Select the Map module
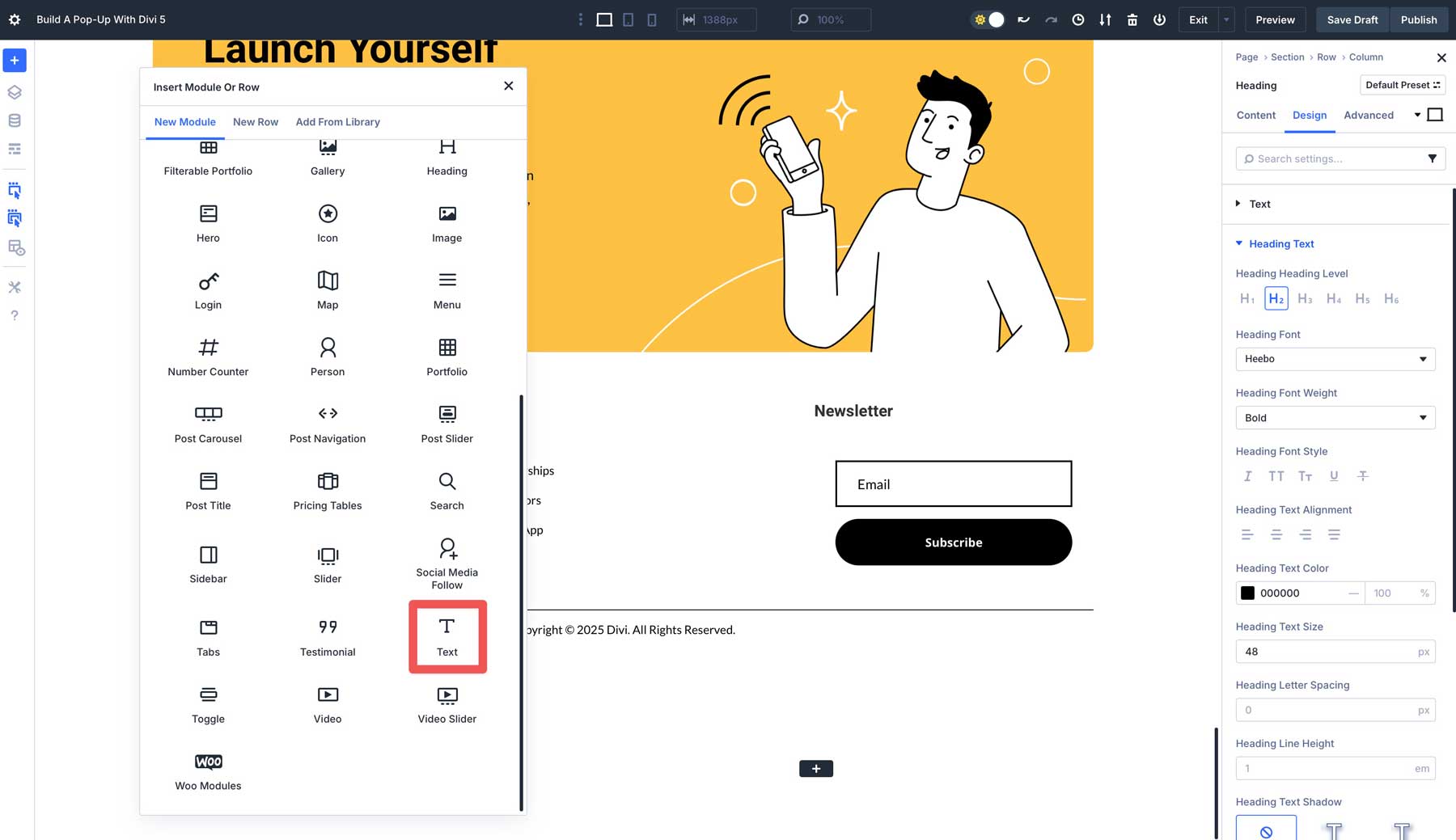This screenshot has width=1456, height=840. tap(327, 289)
